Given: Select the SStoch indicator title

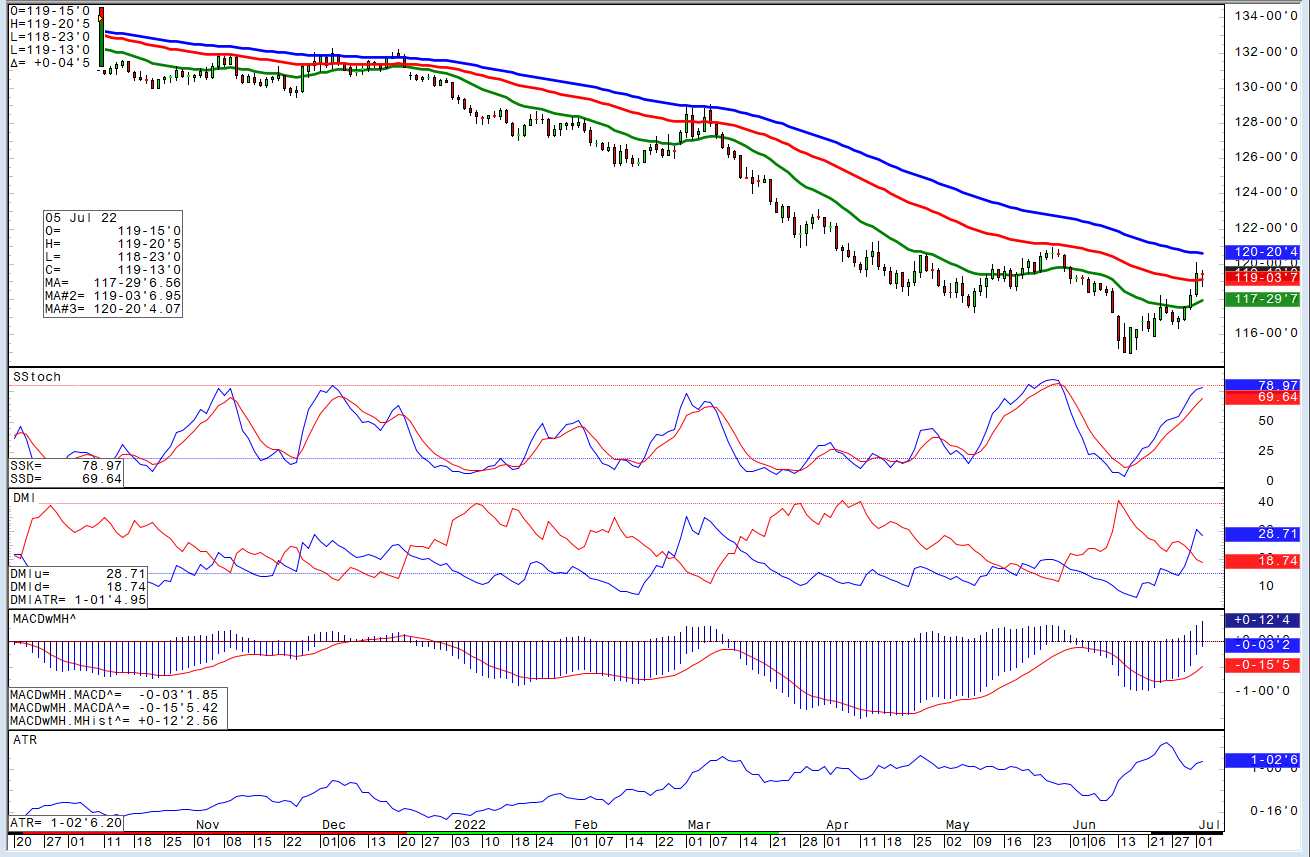Looking at the screenshot, I should 36,377.
